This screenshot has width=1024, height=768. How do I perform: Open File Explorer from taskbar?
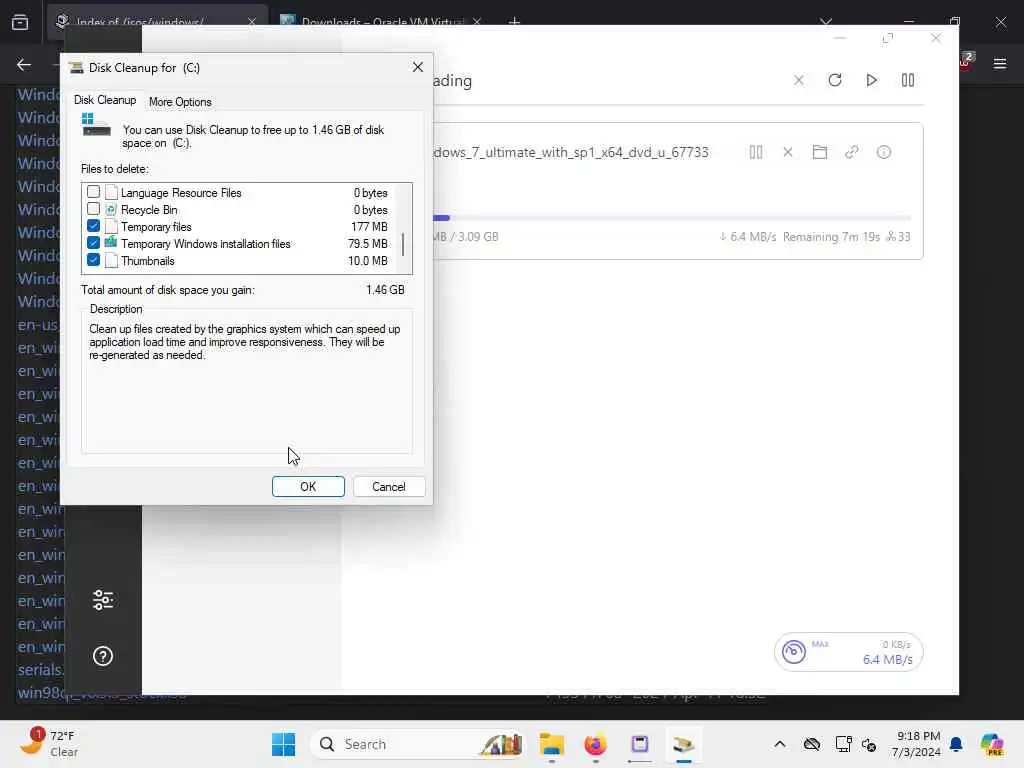coord(552,744)
